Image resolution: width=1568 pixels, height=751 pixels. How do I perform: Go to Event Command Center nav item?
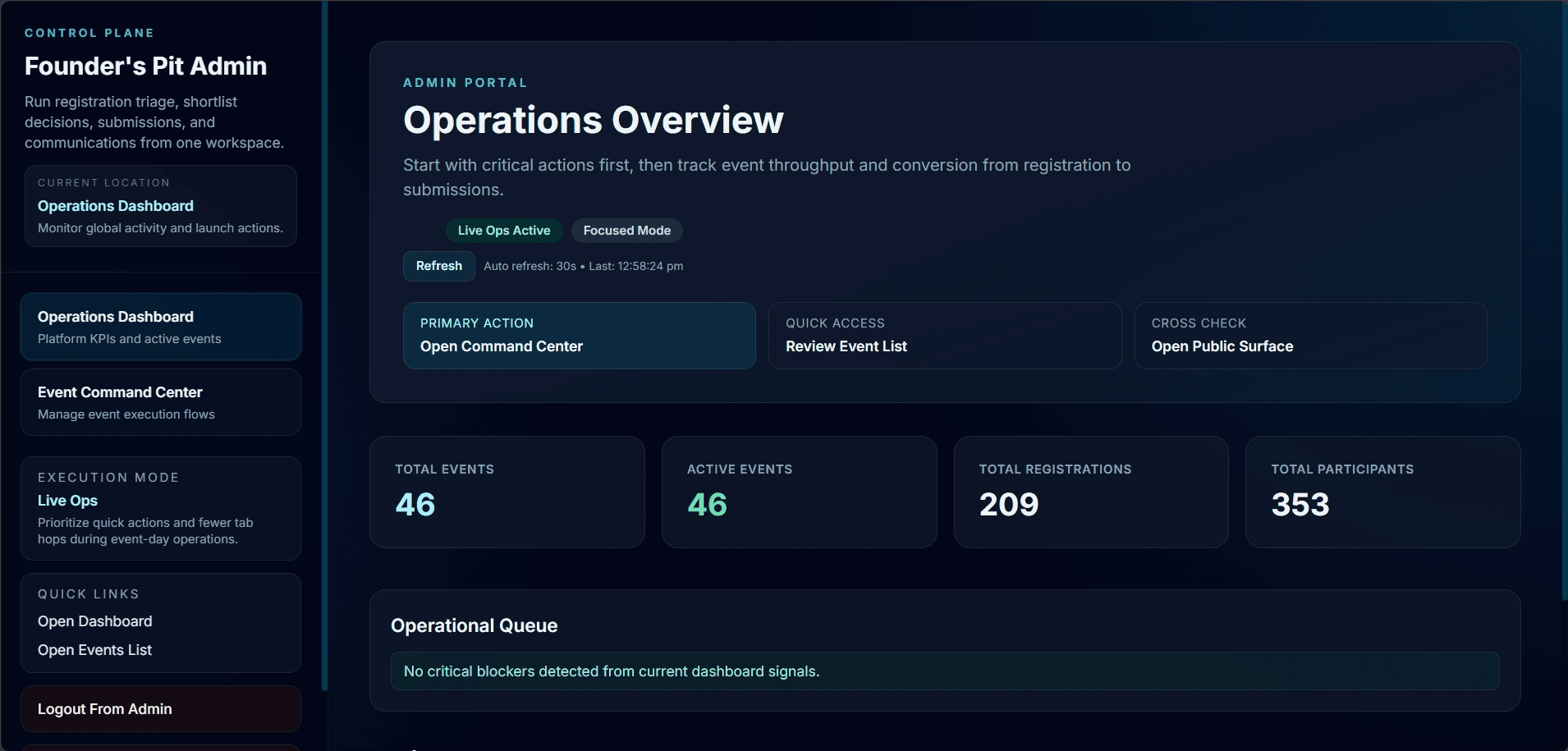(x=161, y=402)
